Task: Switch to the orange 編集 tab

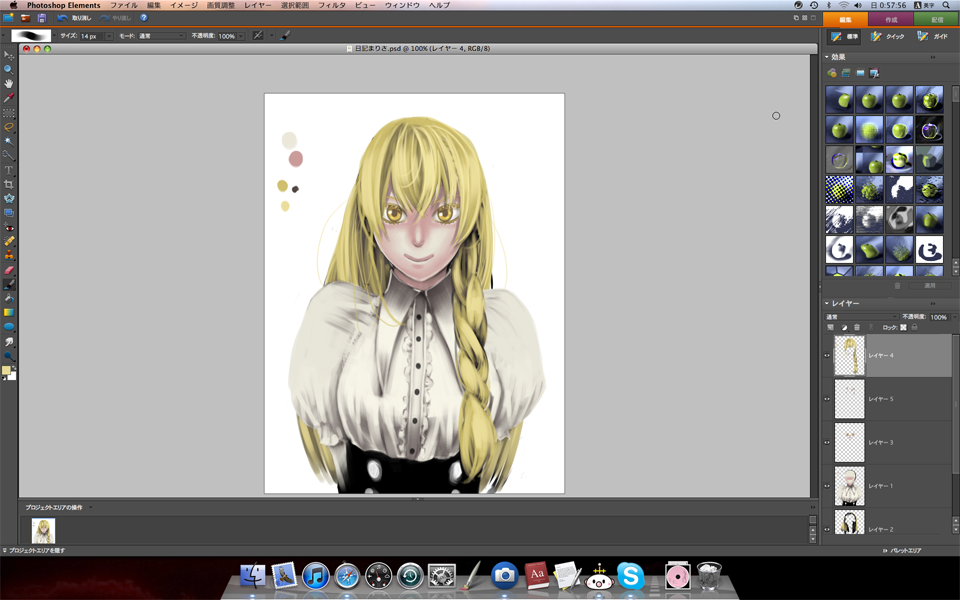Action: click(845, 20)
